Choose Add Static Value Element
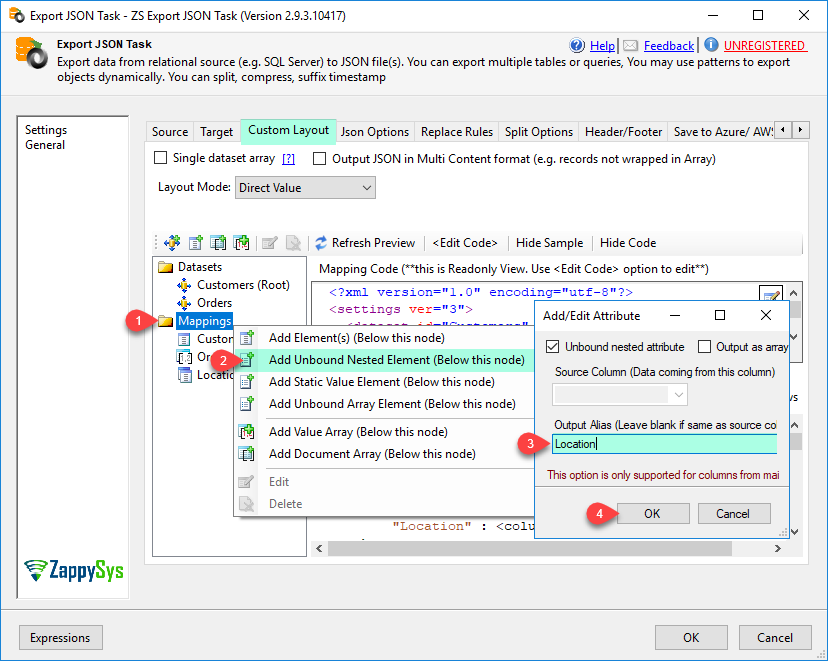828x661 pixels. tap(384, 382)
